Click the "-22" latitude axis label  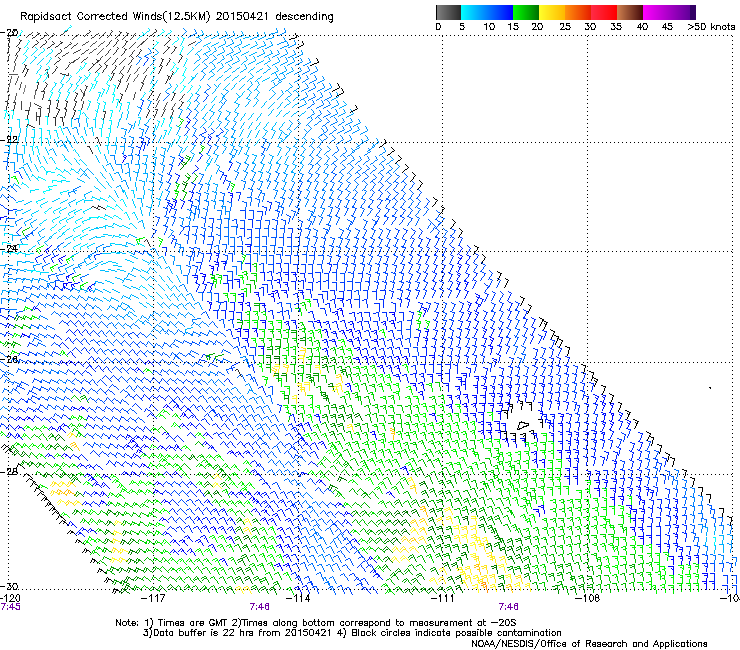(x=9, y=140)
